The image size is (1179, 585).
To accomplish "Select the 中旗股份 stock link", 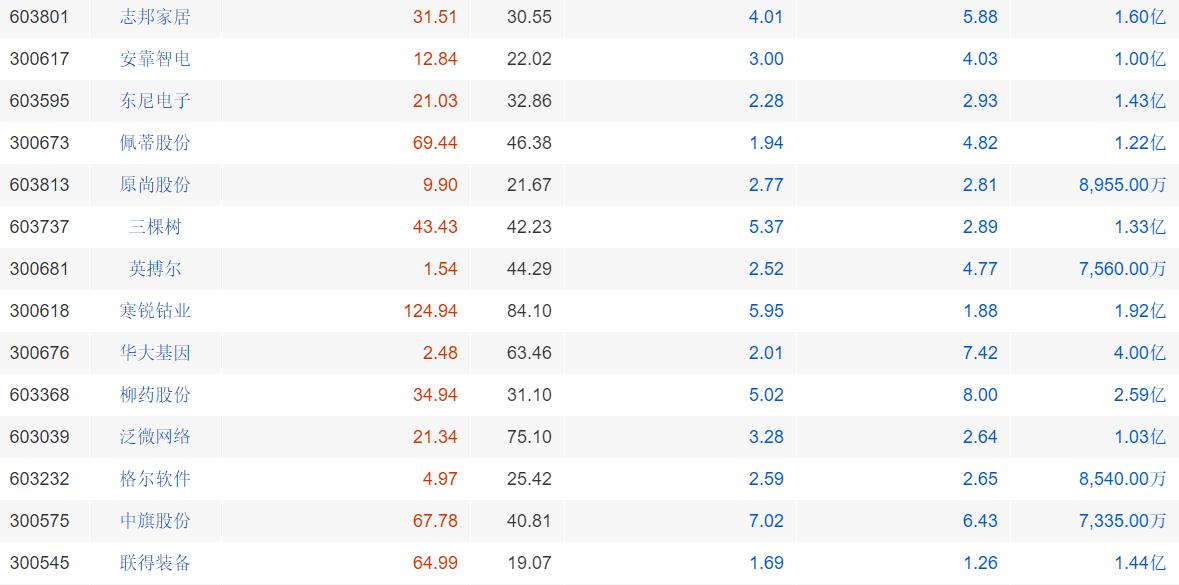I will coord(155,521).
